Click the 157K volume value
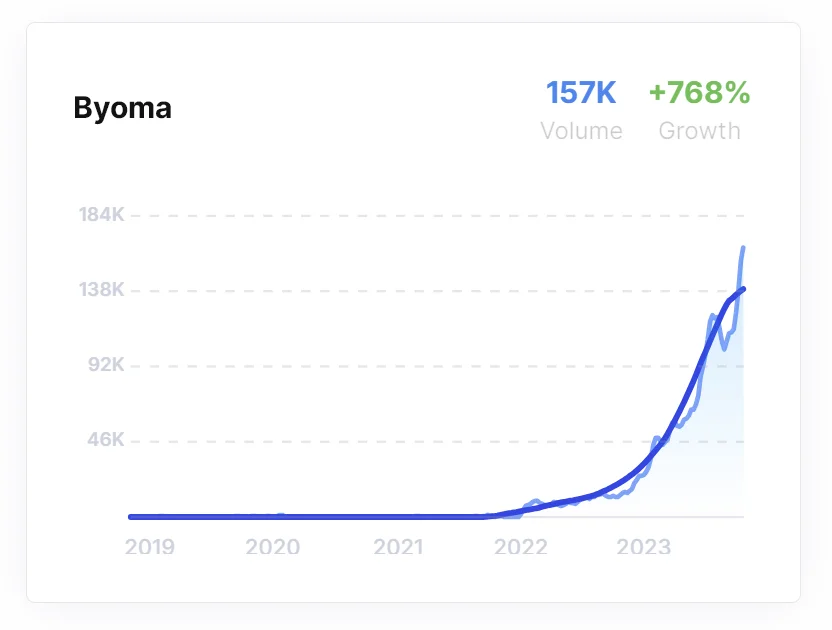 (x=581, y=93)
